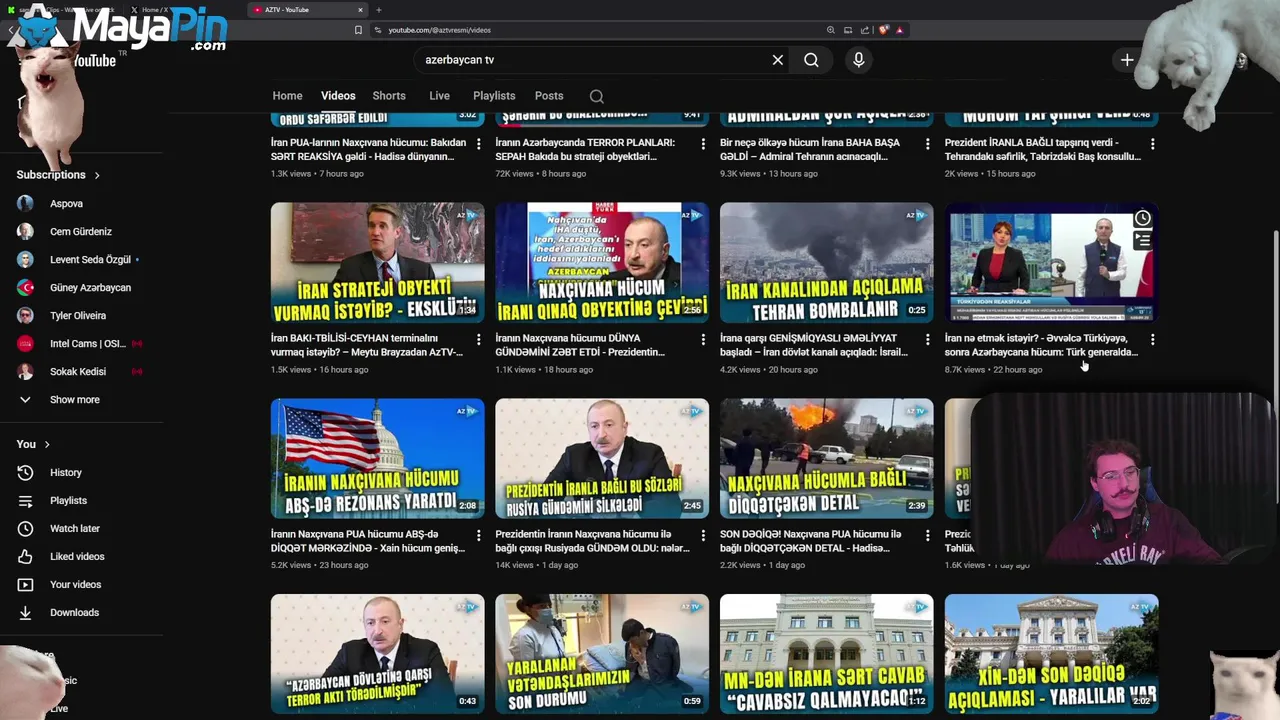The width and height of the screenshot is (1280, 720).
Task: Open a new browser tab with plus
Action: [x=378, y=10]
